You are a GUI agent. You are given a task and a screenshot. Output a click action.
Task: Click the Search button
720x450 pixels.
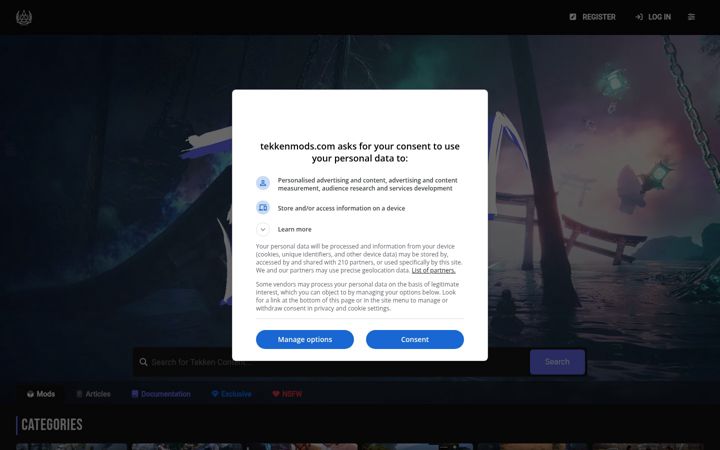click(557, 362)
